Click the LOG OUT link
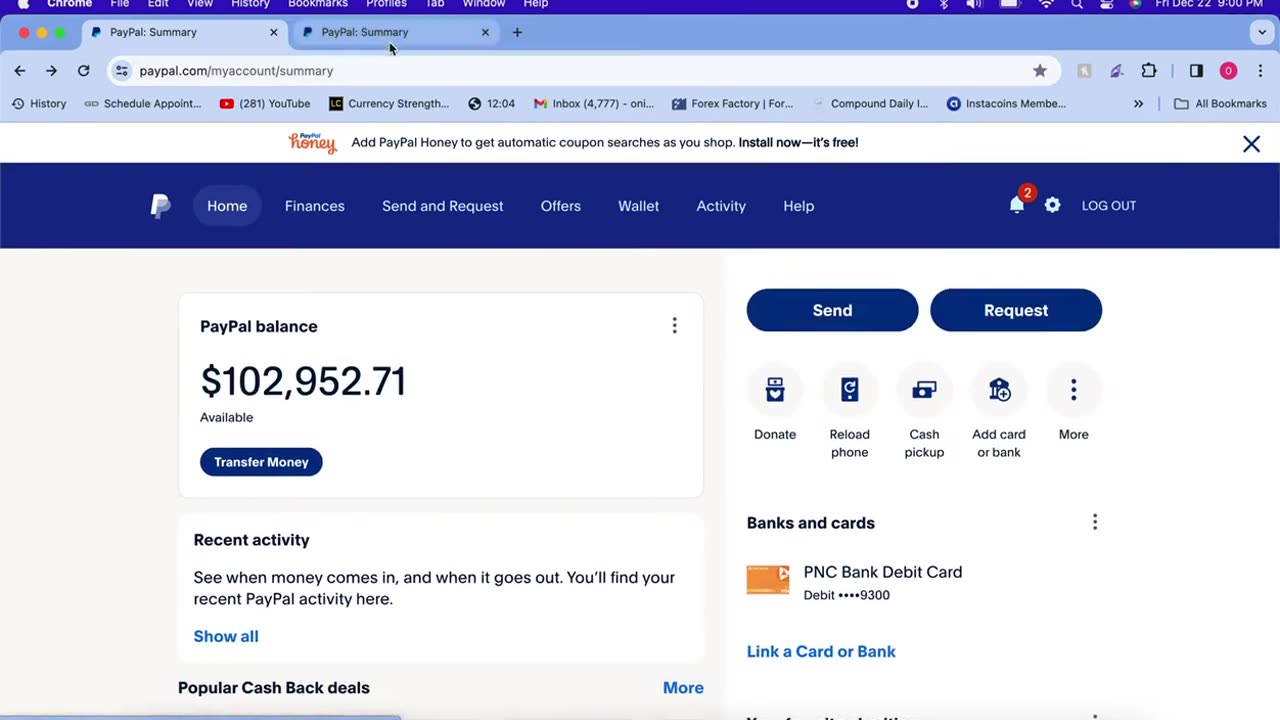The height and width of the screenshot is (720, 1280). click(1109, 205)
